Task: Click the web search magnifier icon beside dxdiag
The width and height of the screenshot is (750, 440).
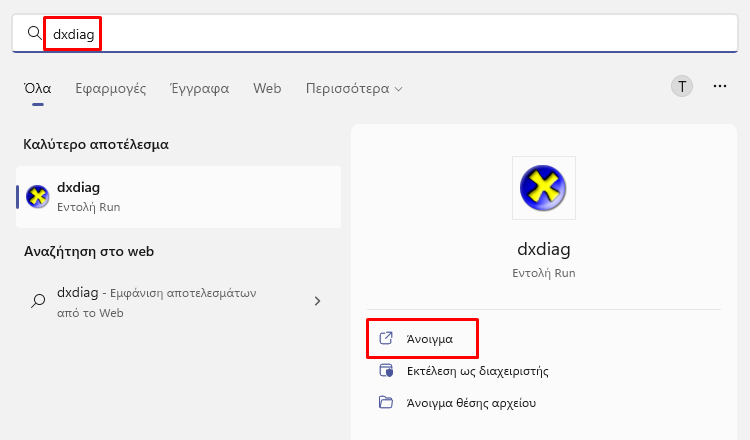Action: tap(38, 301)
